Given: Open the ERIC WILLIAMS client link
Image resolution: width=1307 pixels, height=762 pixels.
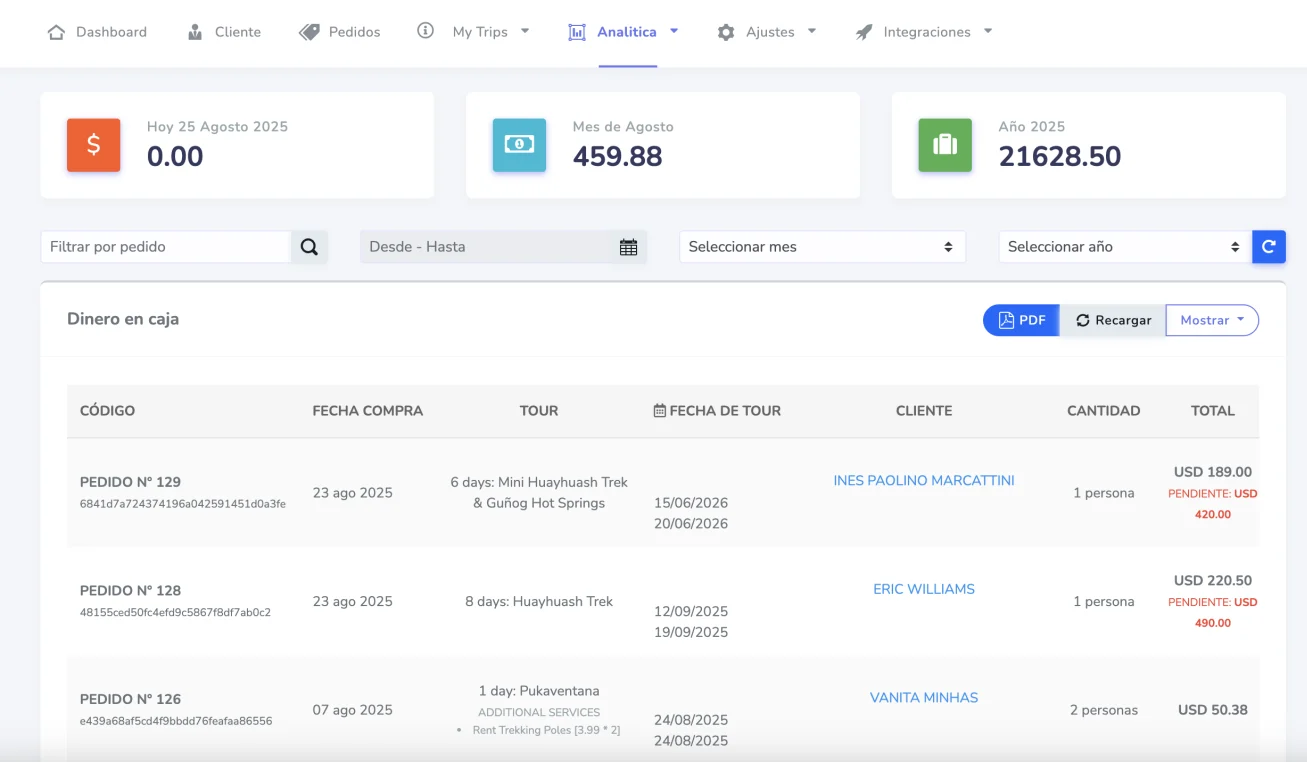Looking at the screenshot, I should pyautogui.click(x=924, y=589).
